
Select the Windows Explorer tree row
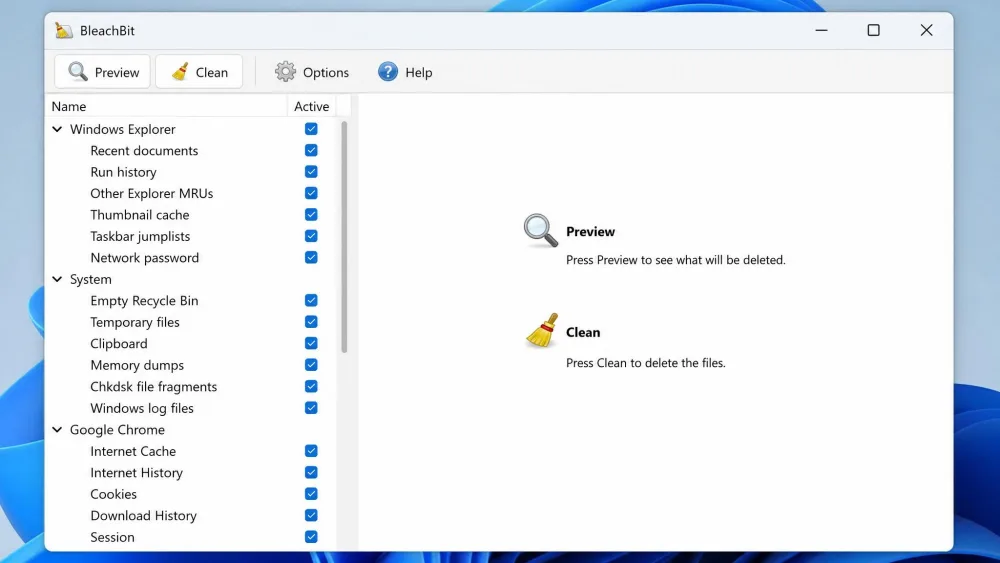point(191,129)
